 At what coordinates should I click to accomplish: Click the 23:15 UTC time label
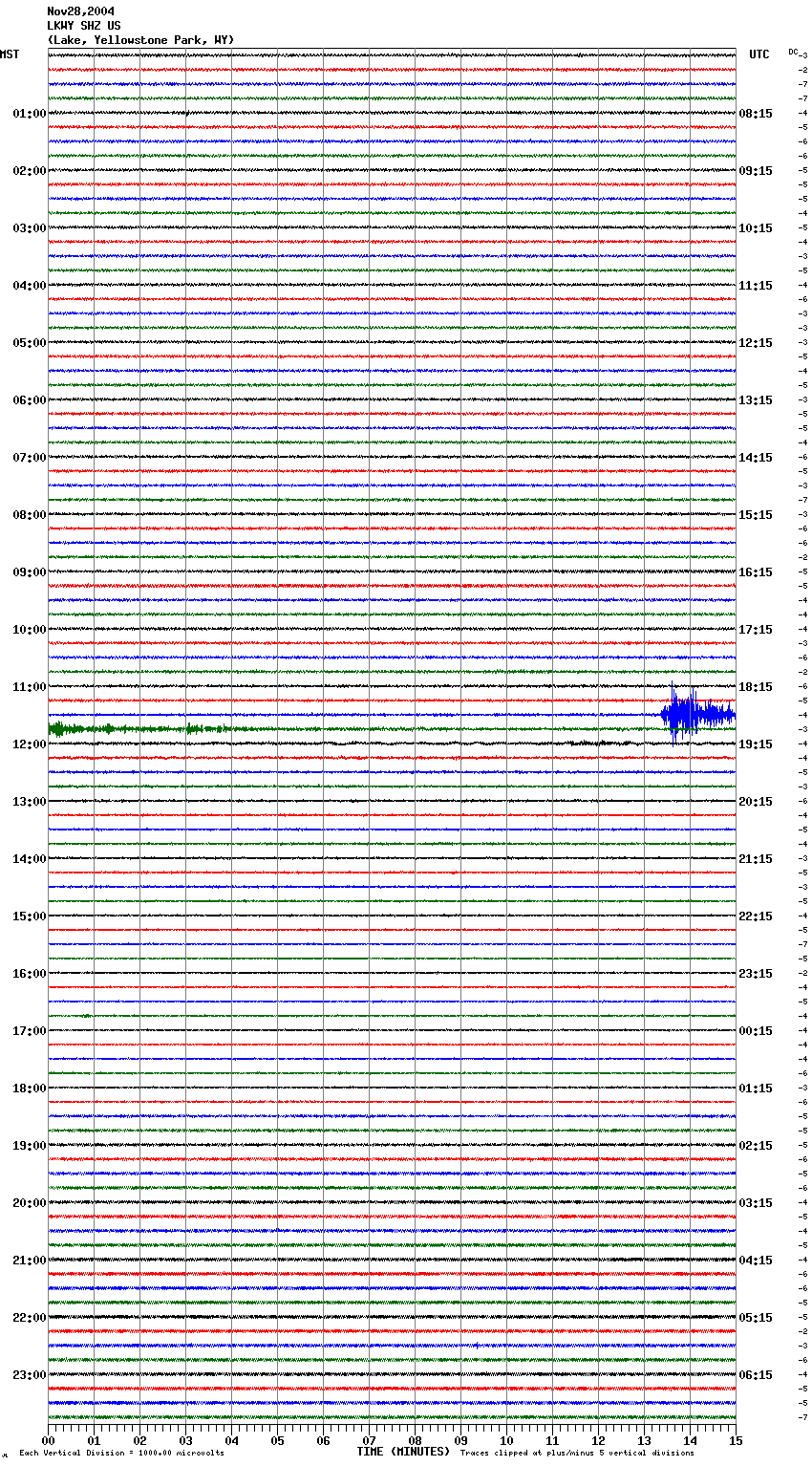pos(756,974)
